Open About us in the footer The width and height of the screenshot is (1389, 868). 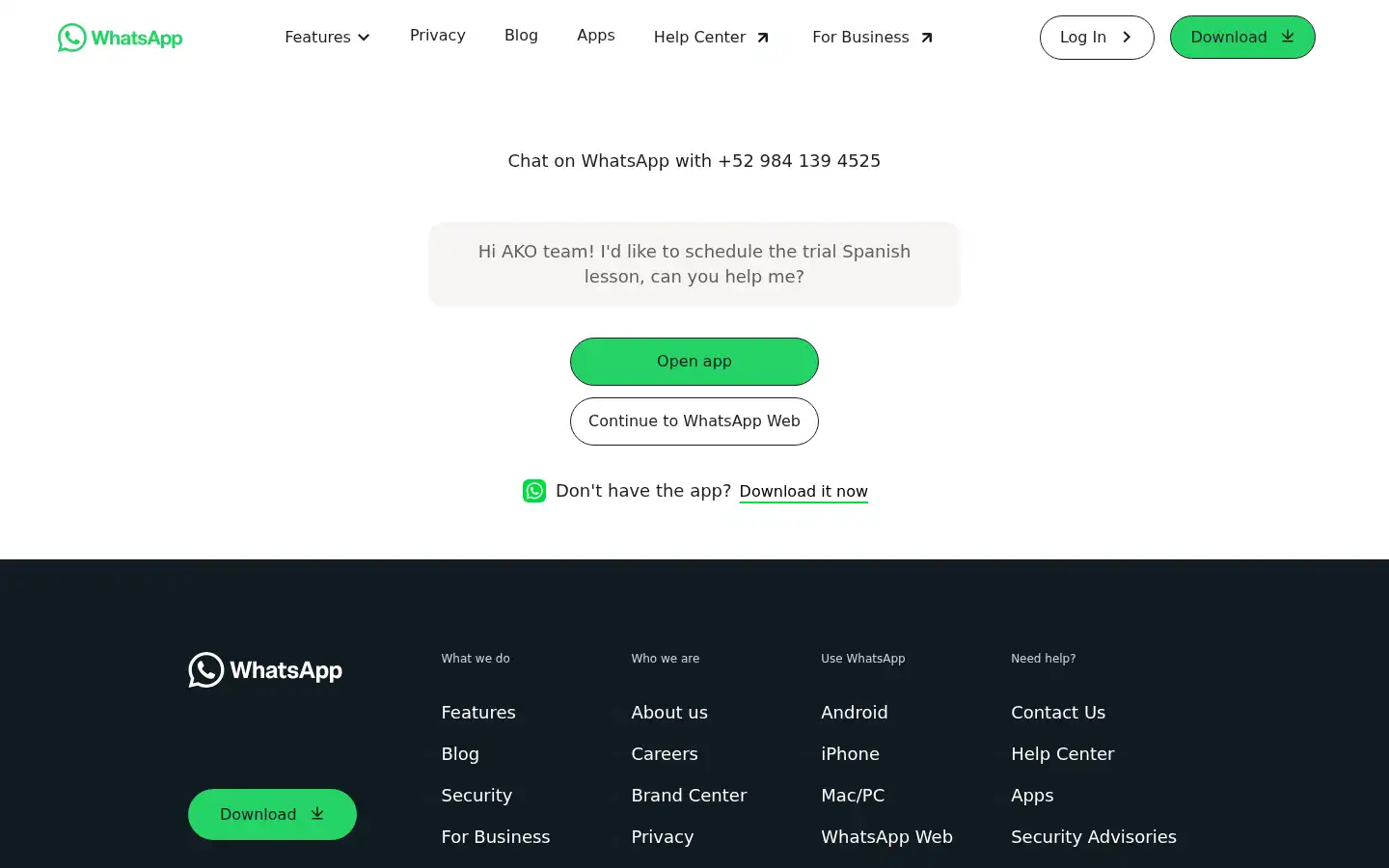(x=669, y=713)
